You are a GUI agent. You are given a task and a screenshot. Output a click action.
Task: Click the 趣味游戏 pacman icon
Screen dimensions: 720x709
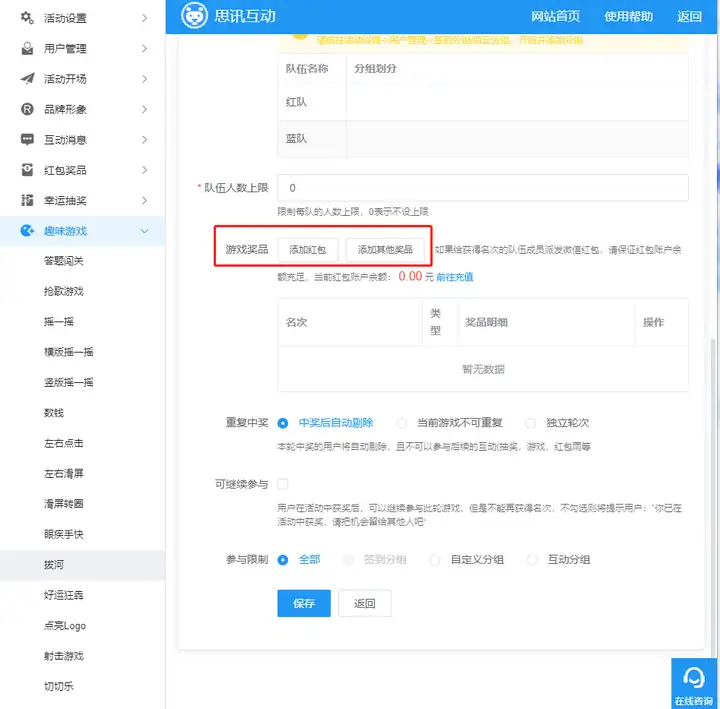click(x=27, y=231)
